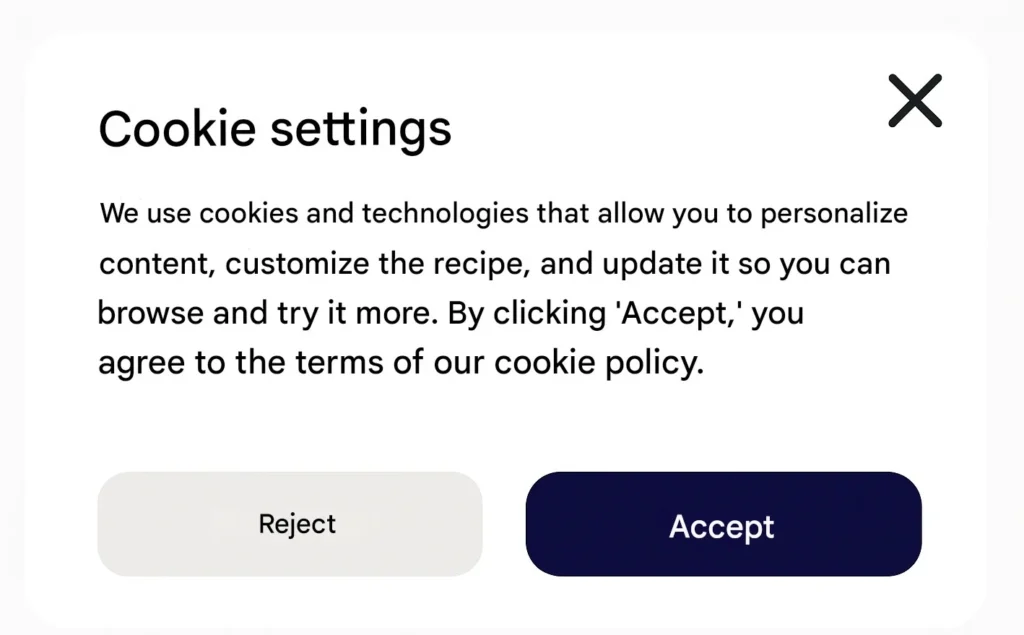Close the cookie settings dialog with X
Viewport: 1024px width, 635px height.
[x=915, y=101]
